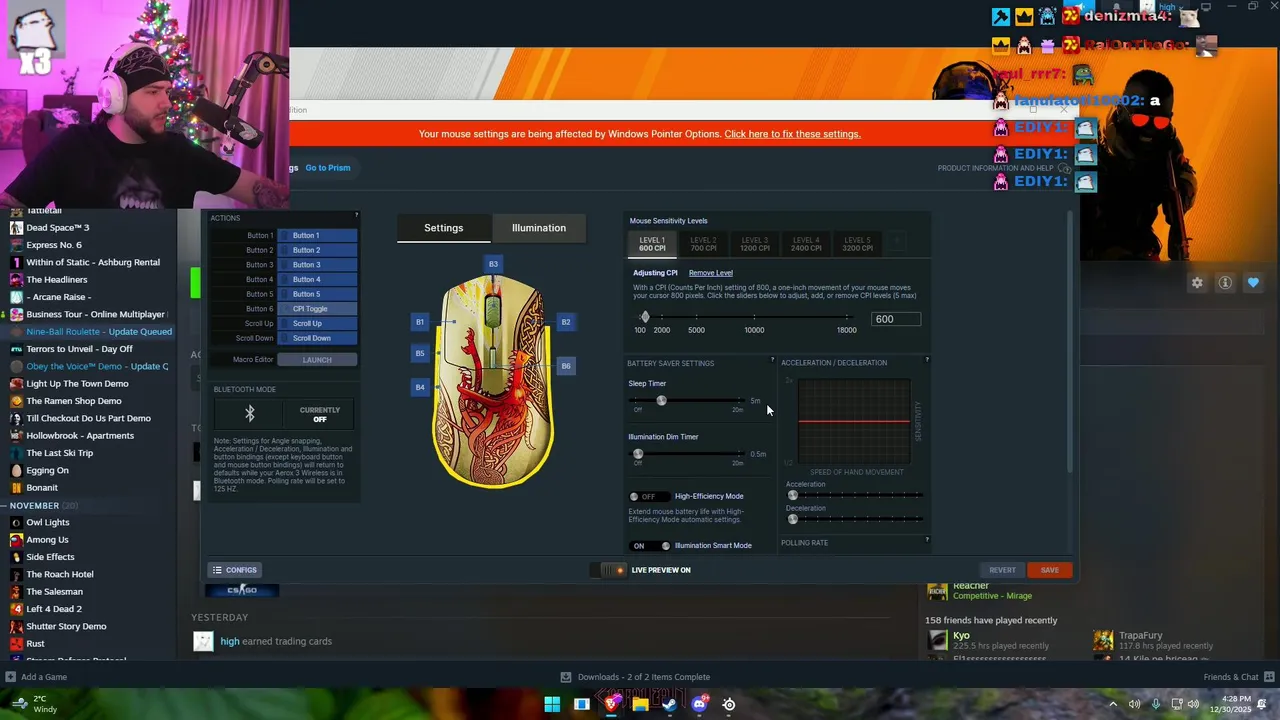
Task: Click Steam favorite heart icon
Action: click(1253, 283)
